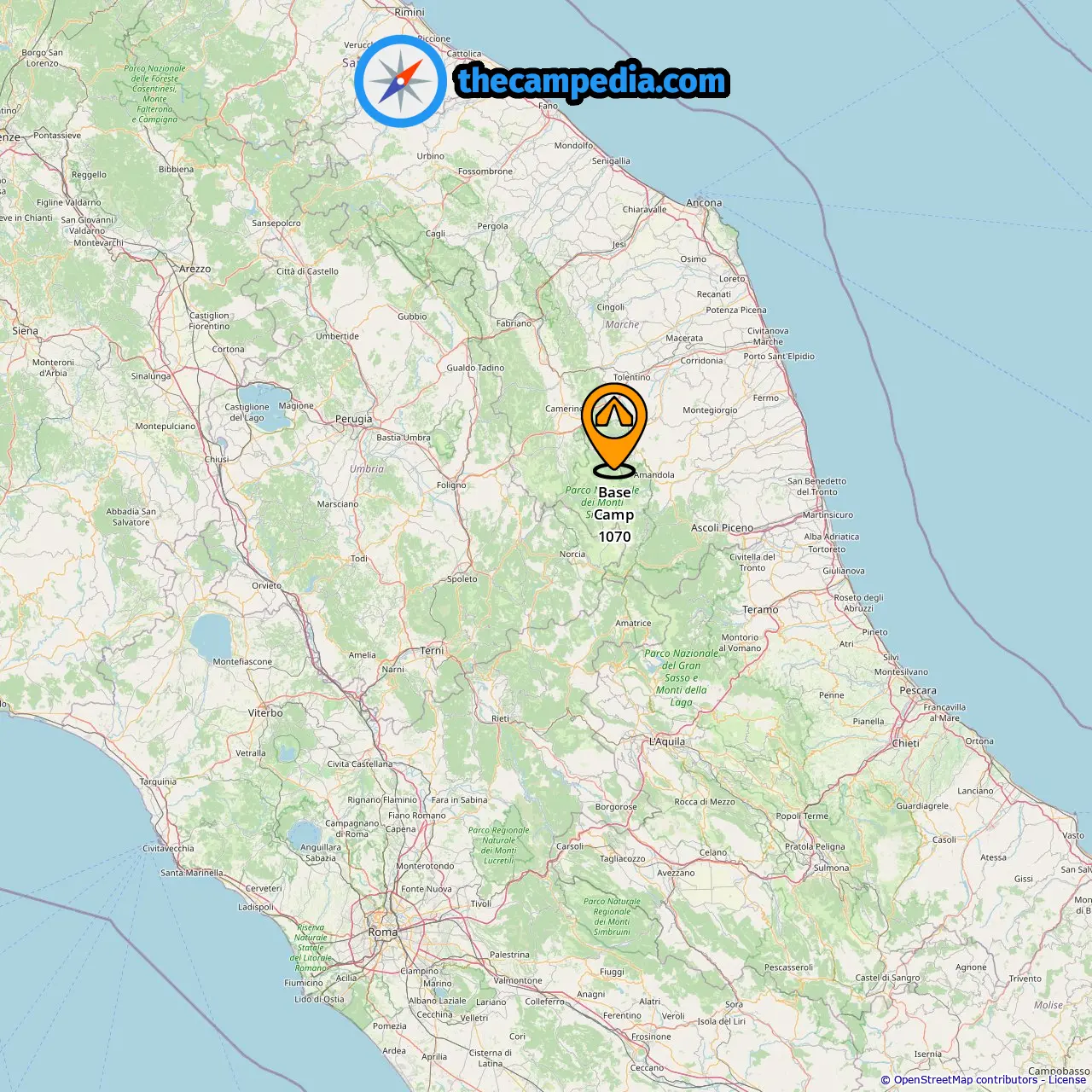Open the License link
Image resolution: width=1092 pixels, height=1092 pixels.
point(1067,1080)
